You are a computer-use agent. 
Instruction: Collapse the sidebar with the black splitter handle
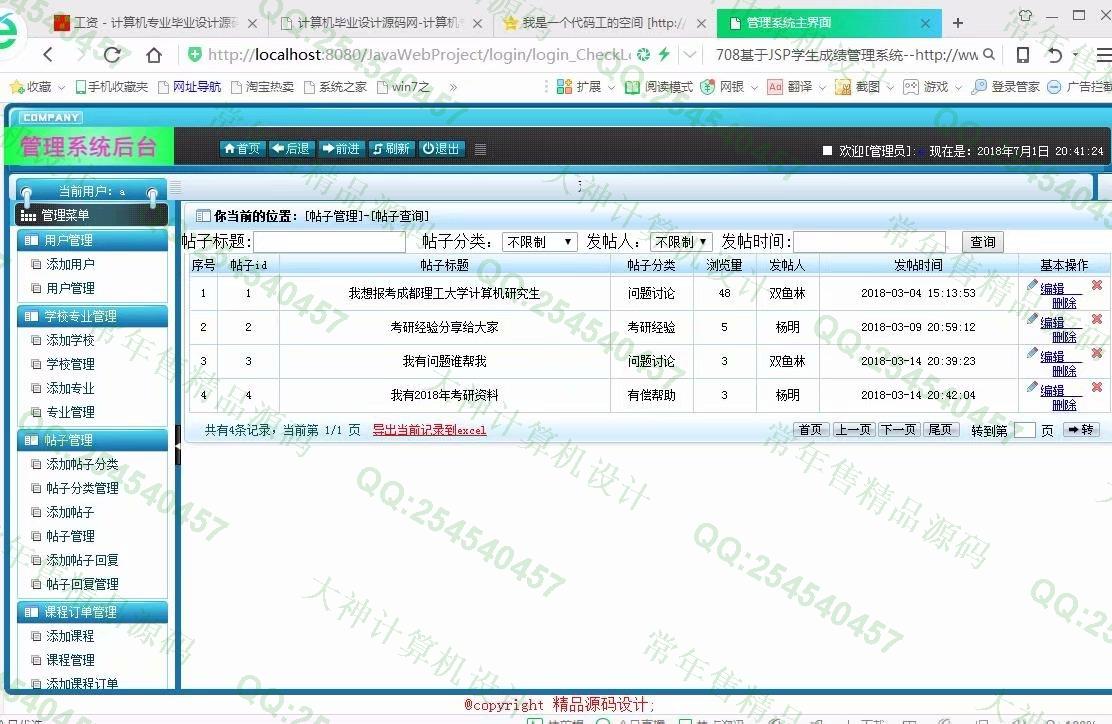tap(178, 445)
